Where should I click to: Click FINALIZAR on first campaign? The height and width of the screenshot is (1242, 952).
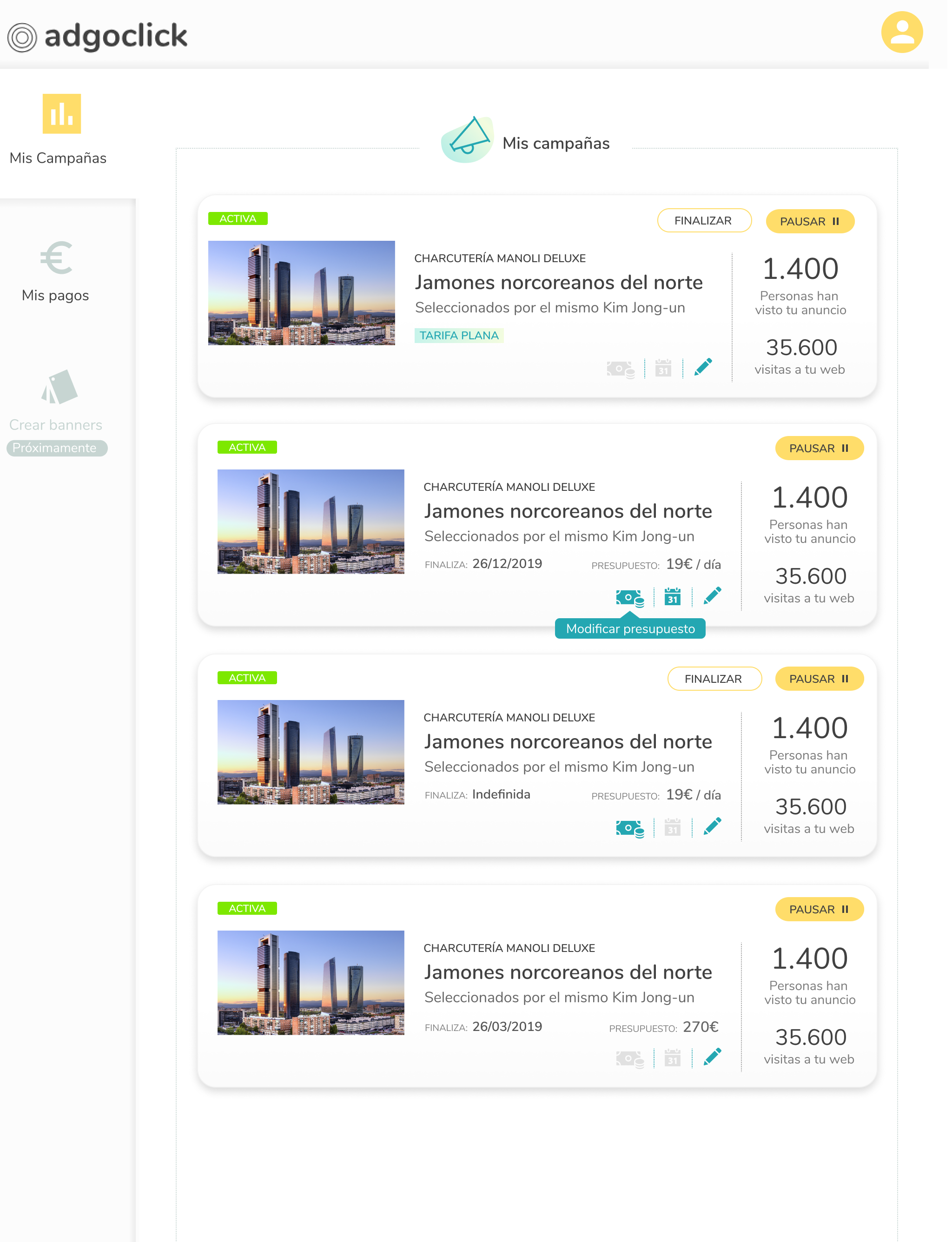[703, 221]
